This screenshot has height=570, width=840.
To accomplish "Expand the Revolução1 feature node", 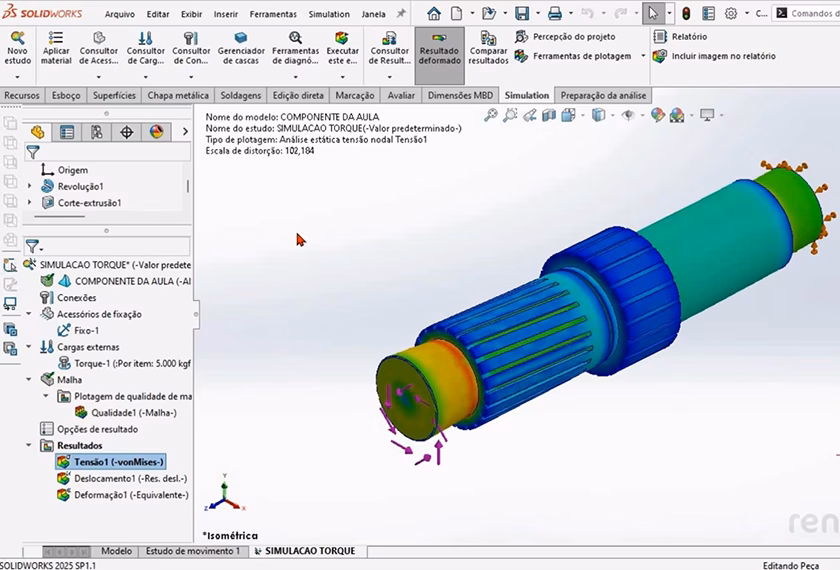I will point(30,187).
